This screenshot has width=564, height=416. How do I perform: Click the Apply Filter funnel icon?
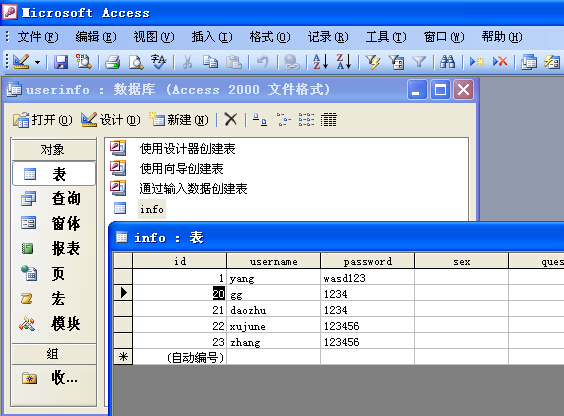(419, 62)
